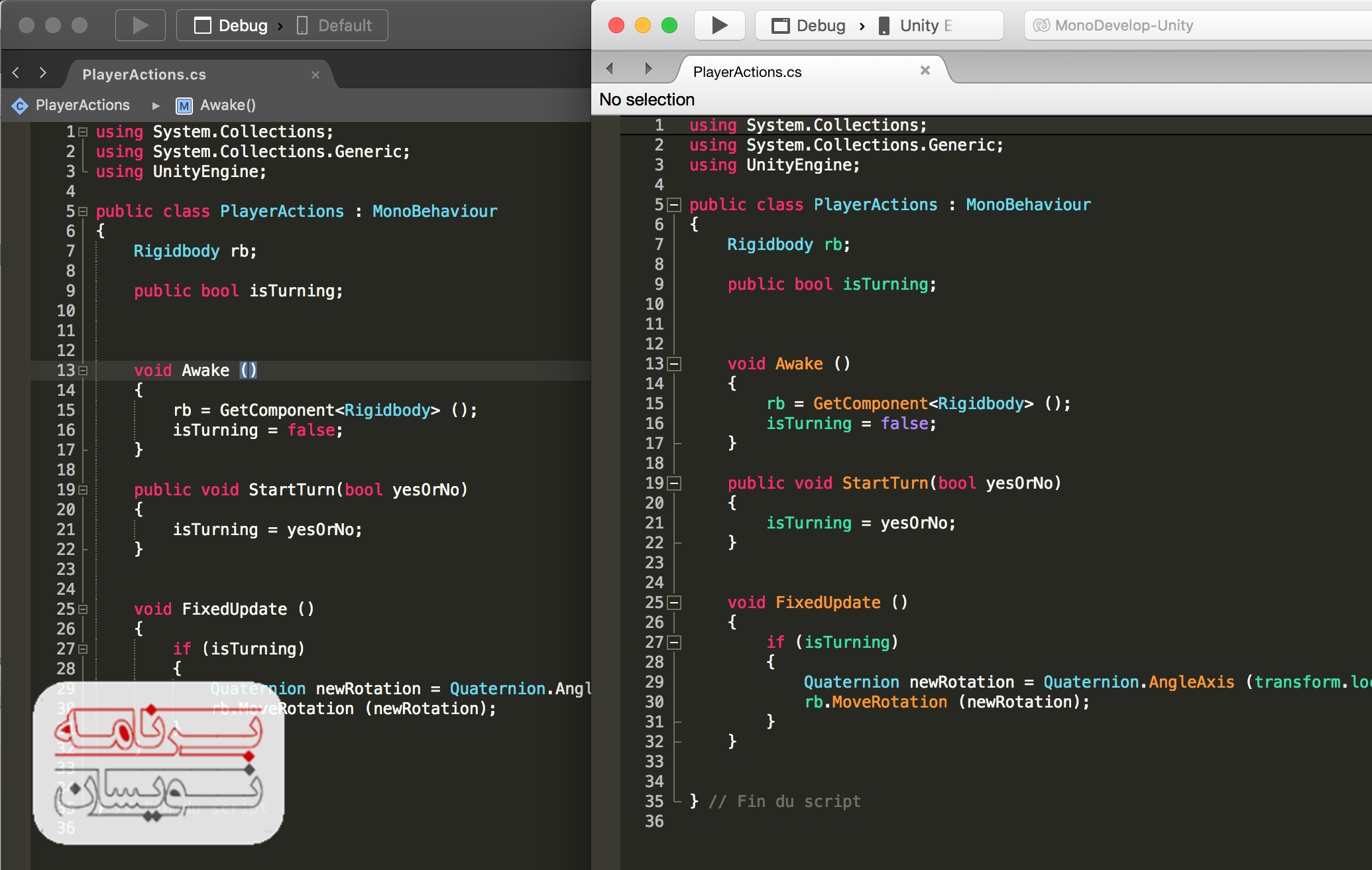
Task: Click the Run play button in dark window
Action: coord(140,26)
